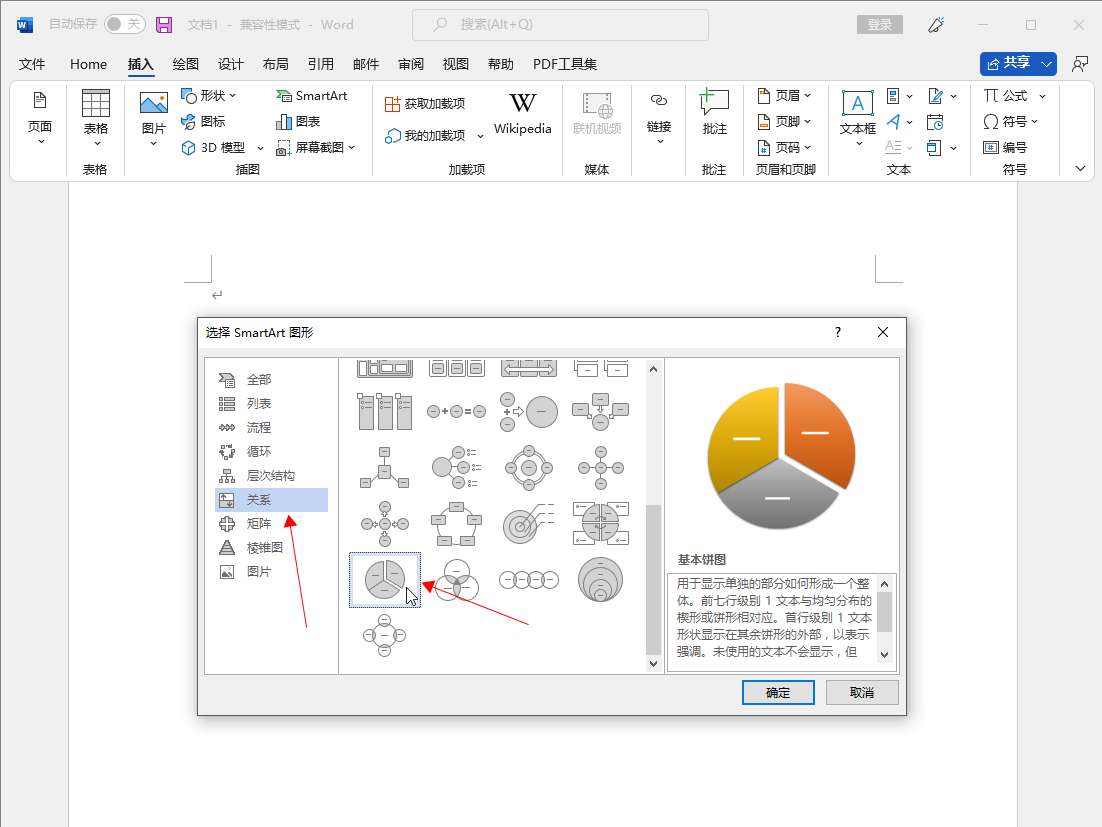The image size is (1102, 827).
Task: Select the 全部 category in dialog
Action: click(271, 379)
